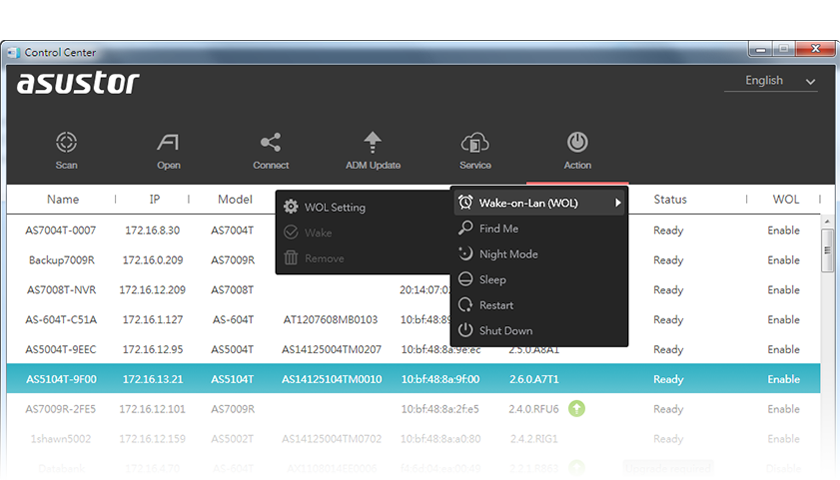Select the Backup7009R device name

[x=62, y=260]
